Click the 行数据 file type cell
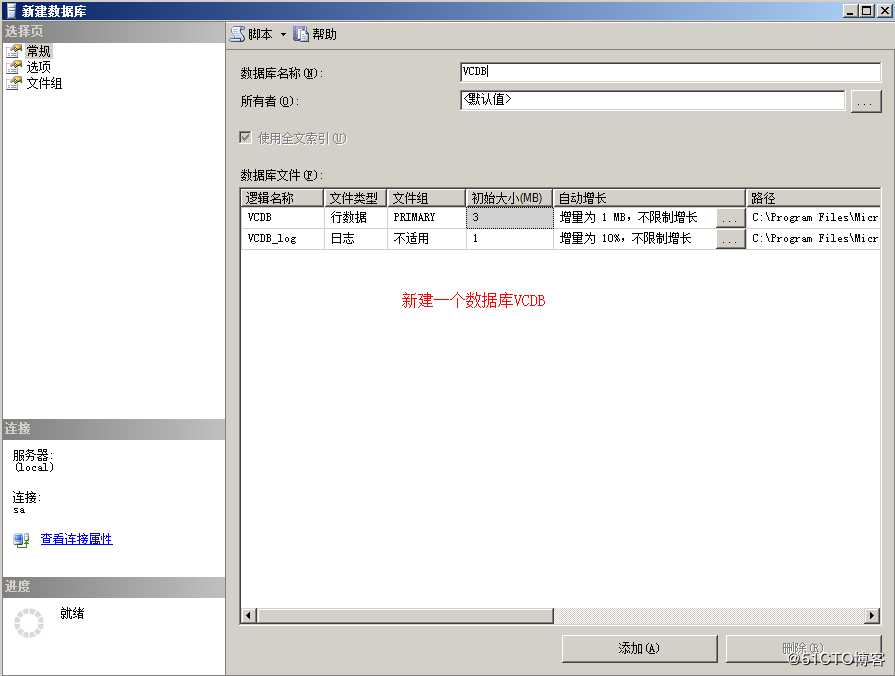The width and height of the screenshot is (895, 676). pyautogui.click(x=356, y=218)
